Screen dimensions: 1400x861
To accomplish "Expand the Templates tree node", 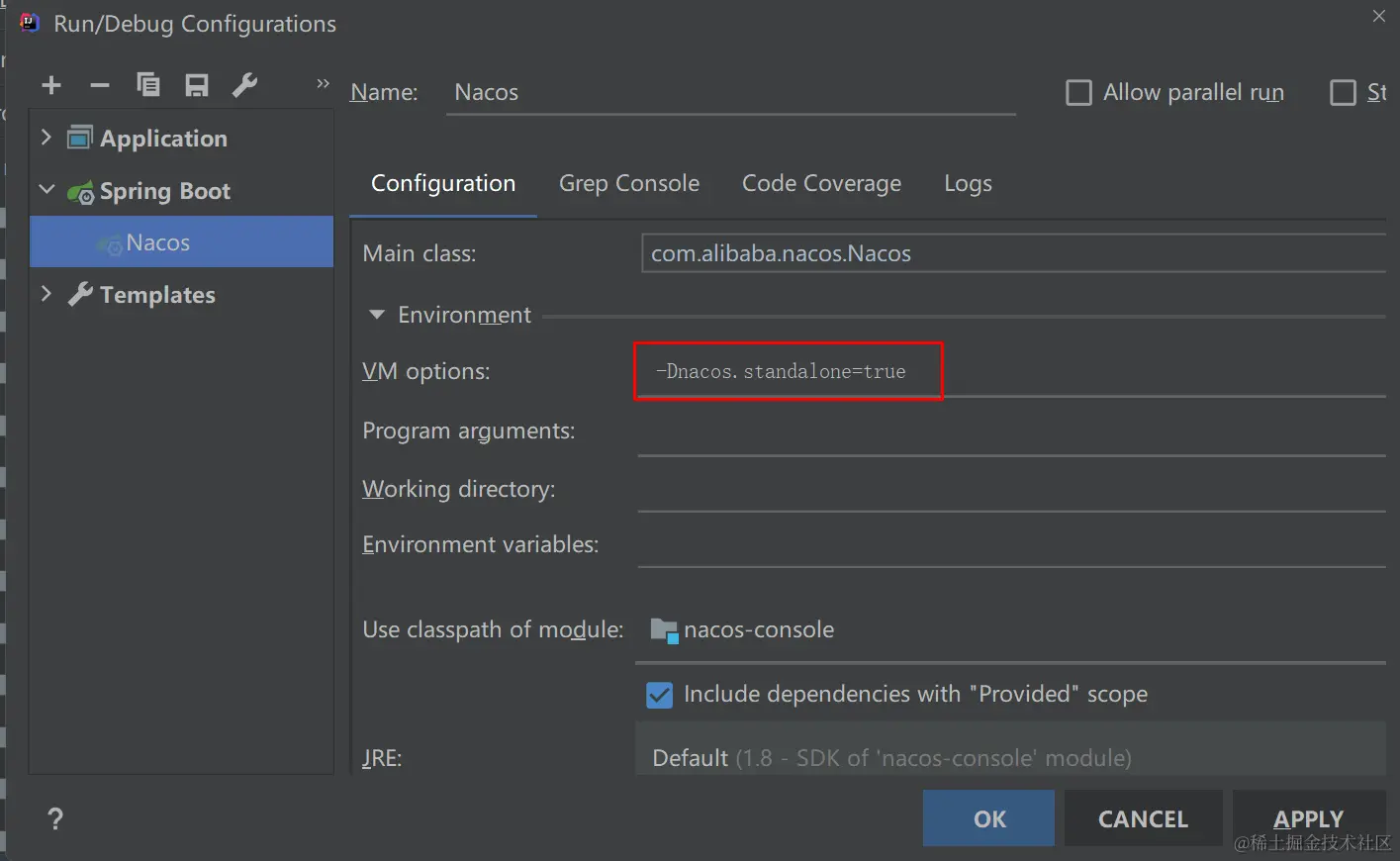I will pos(46,293).
